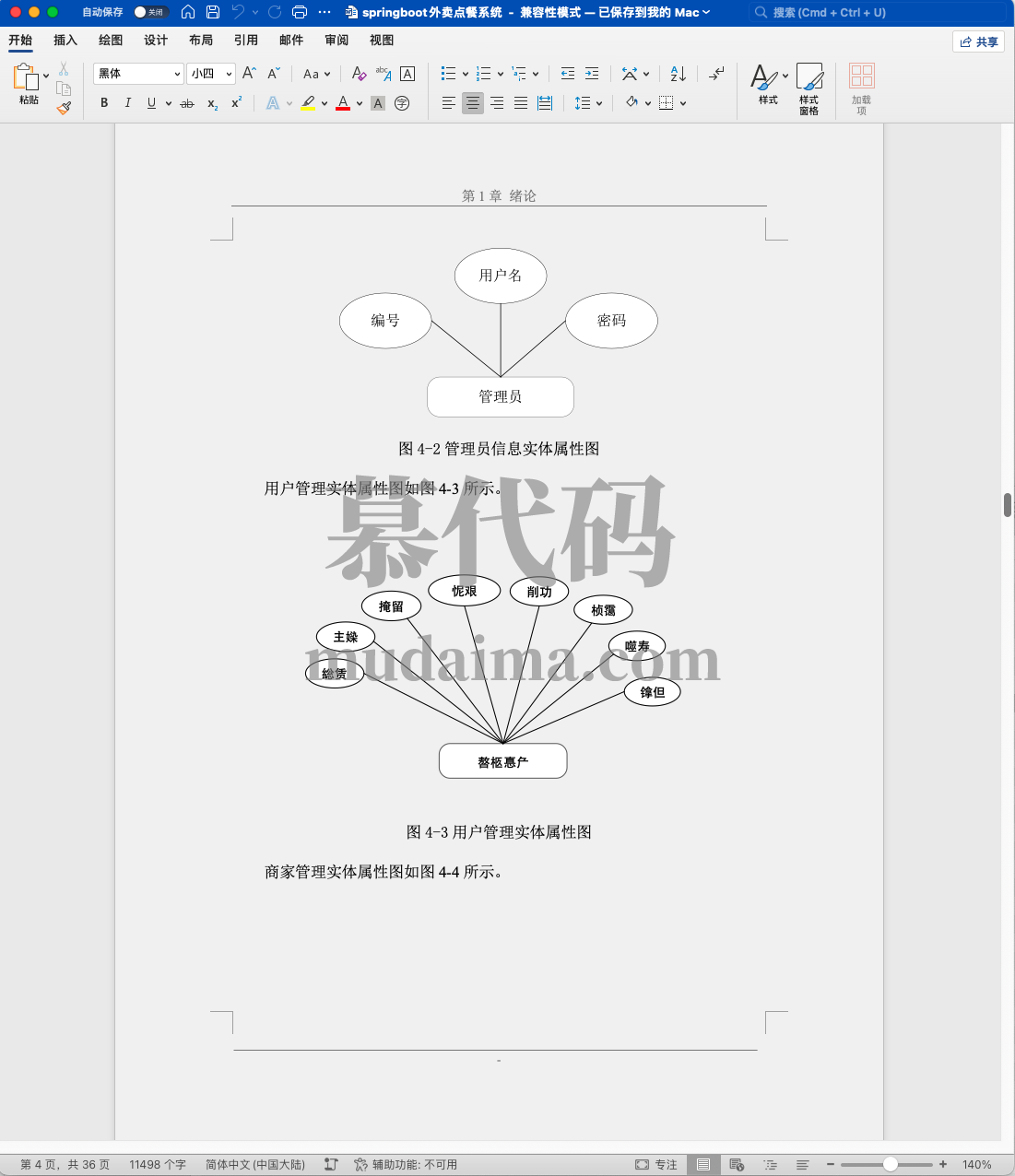
Task: Open the Styles Pane
Action: 808,88
